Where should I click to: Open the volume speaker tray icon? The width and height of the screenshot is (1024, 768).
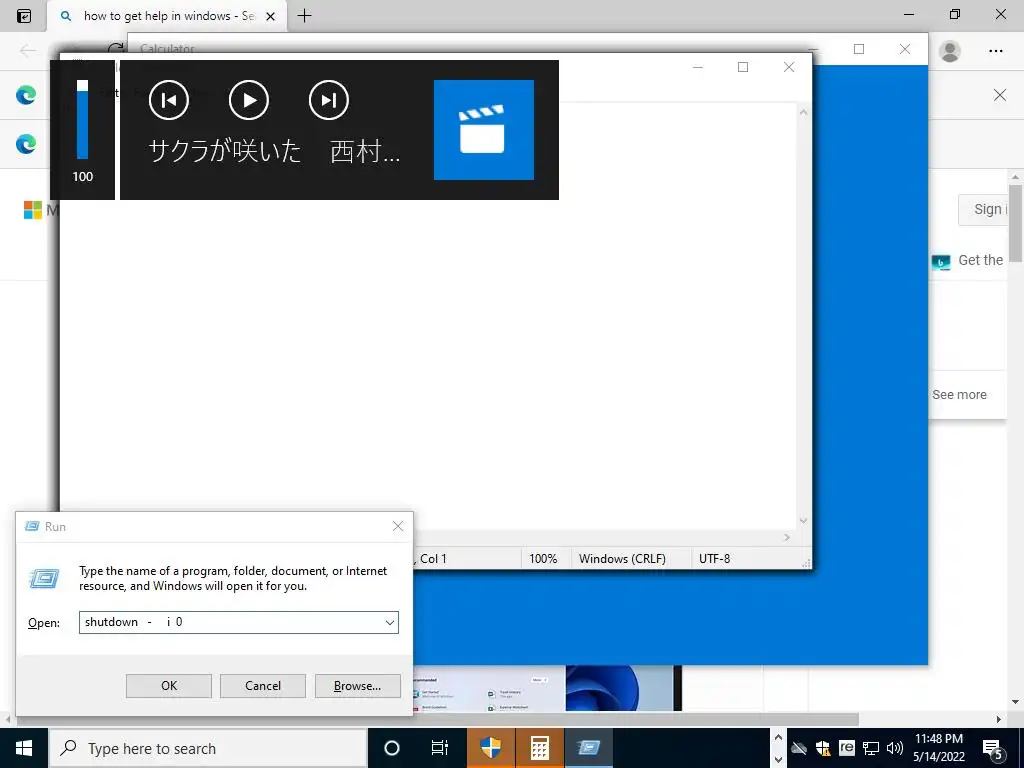pos(895,748)
